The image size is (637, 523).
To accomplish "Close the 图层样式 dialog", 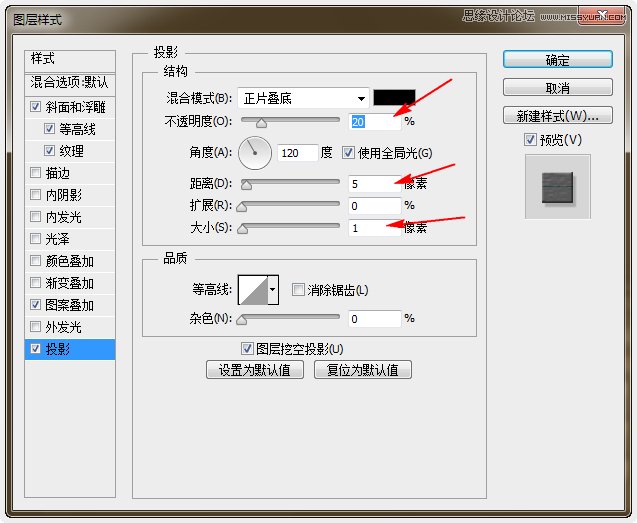I will 602,16.
